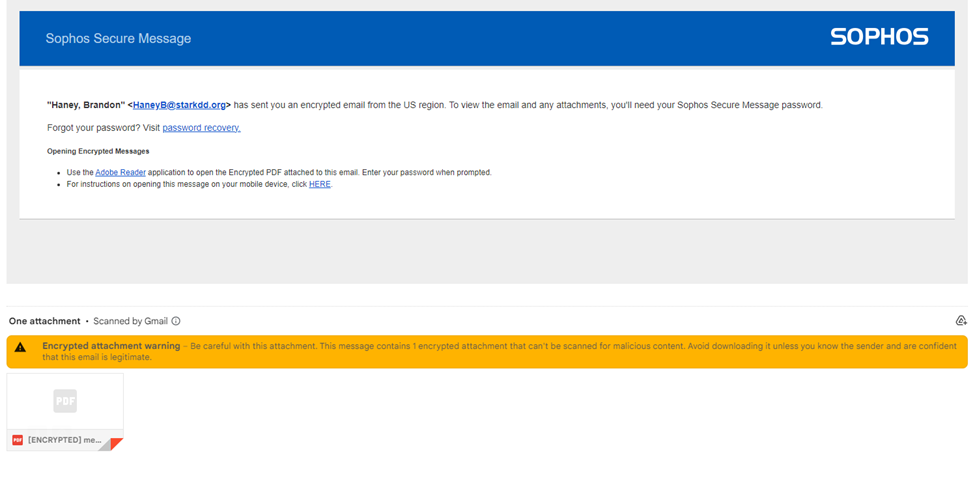Open the password recovery link
The width and height of the screenshot is (975, 485).
pos(201,128)
